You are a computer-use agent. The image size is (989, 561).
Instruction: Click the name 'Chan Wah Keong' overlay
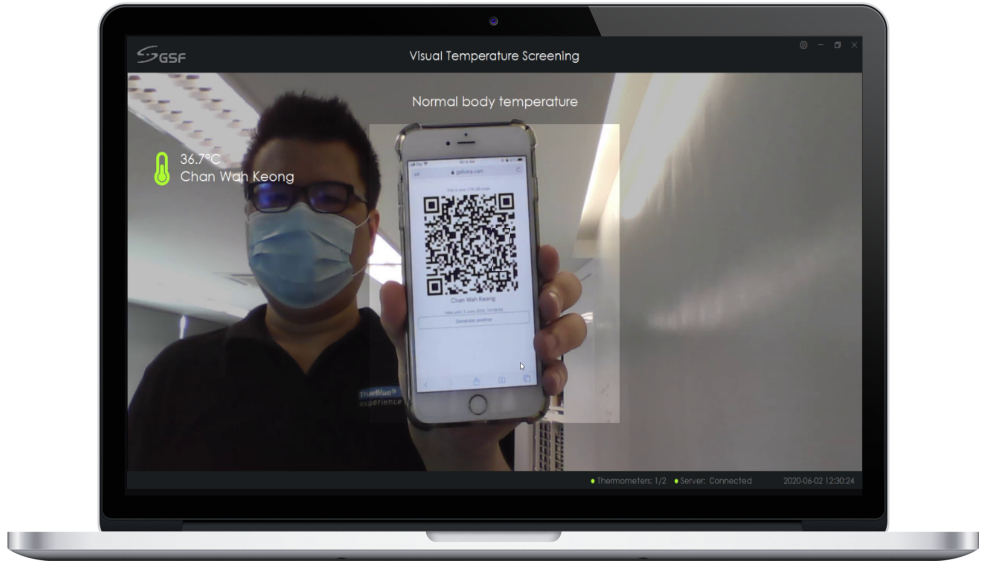point(237,177)
